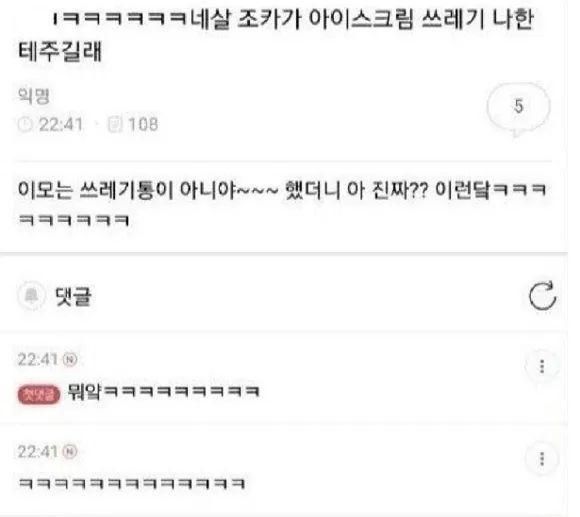The height and width of the screenshot is (517, 580).
Task: Open the three-dot menu on the first comment
Action: pyautogui.click(x=542, y=366)
